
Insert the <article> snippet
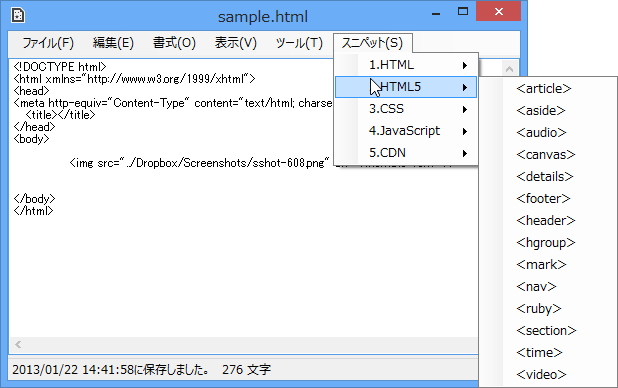pyautogui.click(x=548, y=89)
